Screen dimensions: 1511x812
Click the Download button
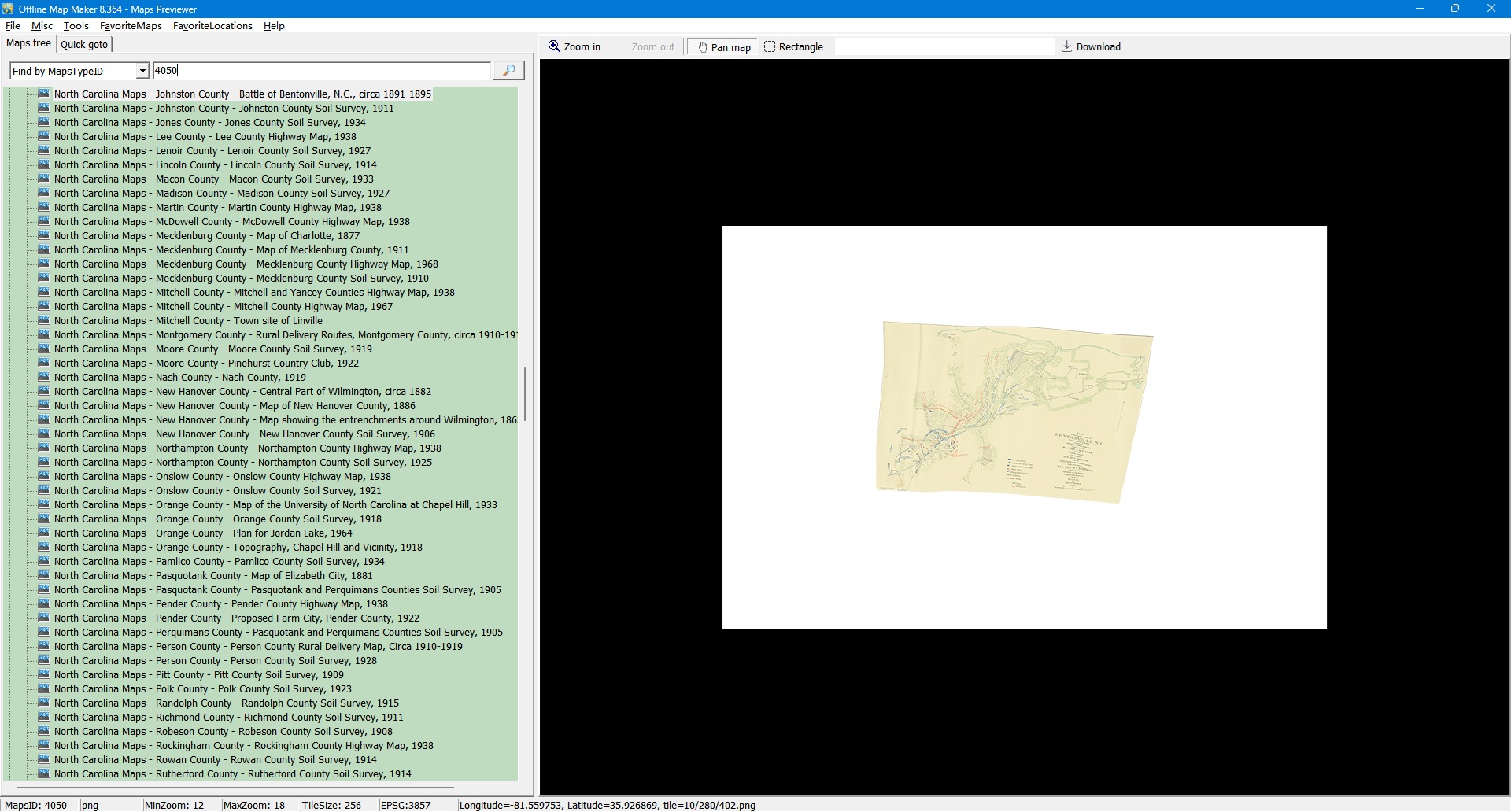(x=1091, y=47)
